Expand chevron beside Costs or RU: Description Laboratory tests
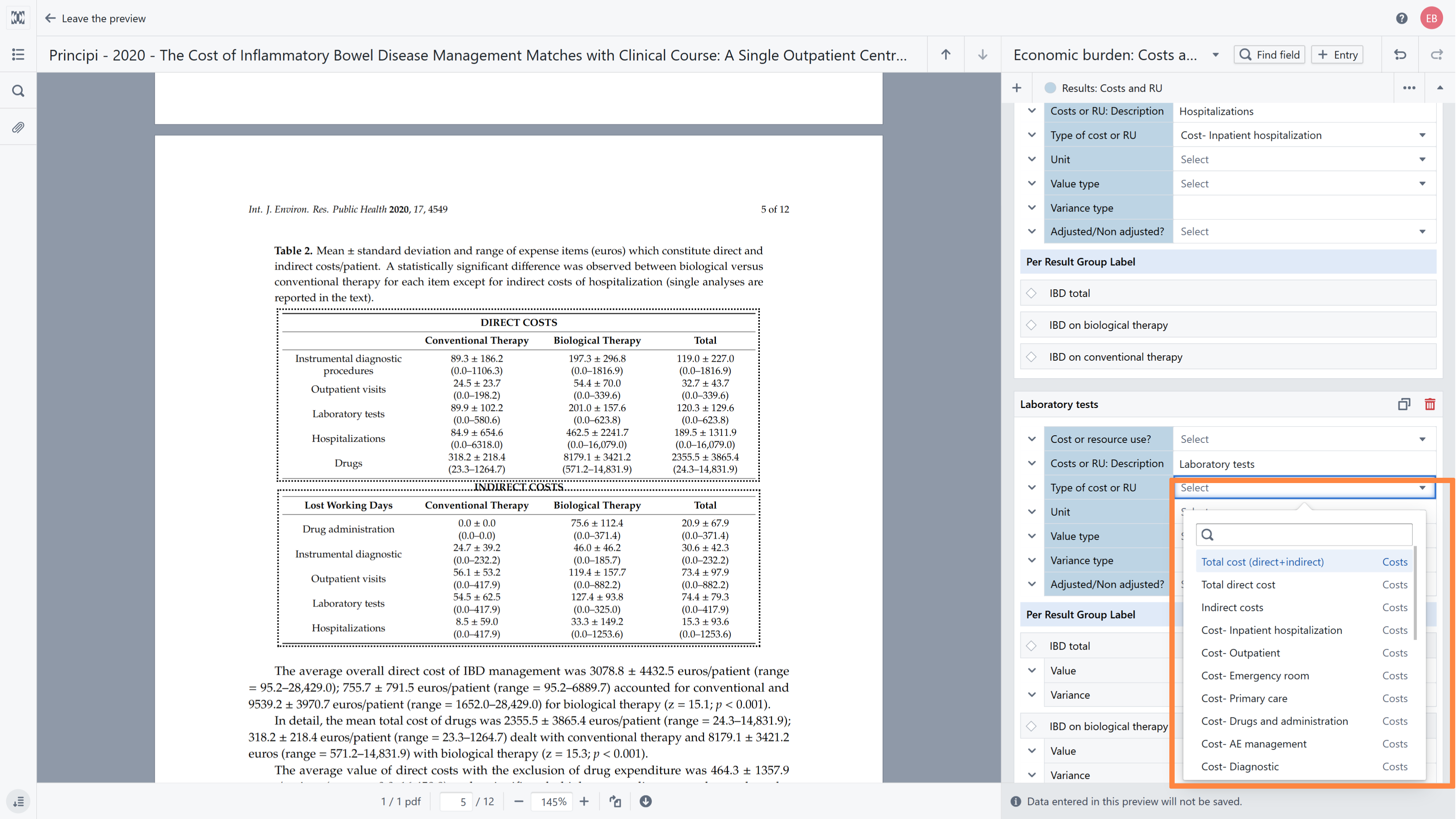The width and height of the screenshot is (1456, 819). [x=1031, y=463]
